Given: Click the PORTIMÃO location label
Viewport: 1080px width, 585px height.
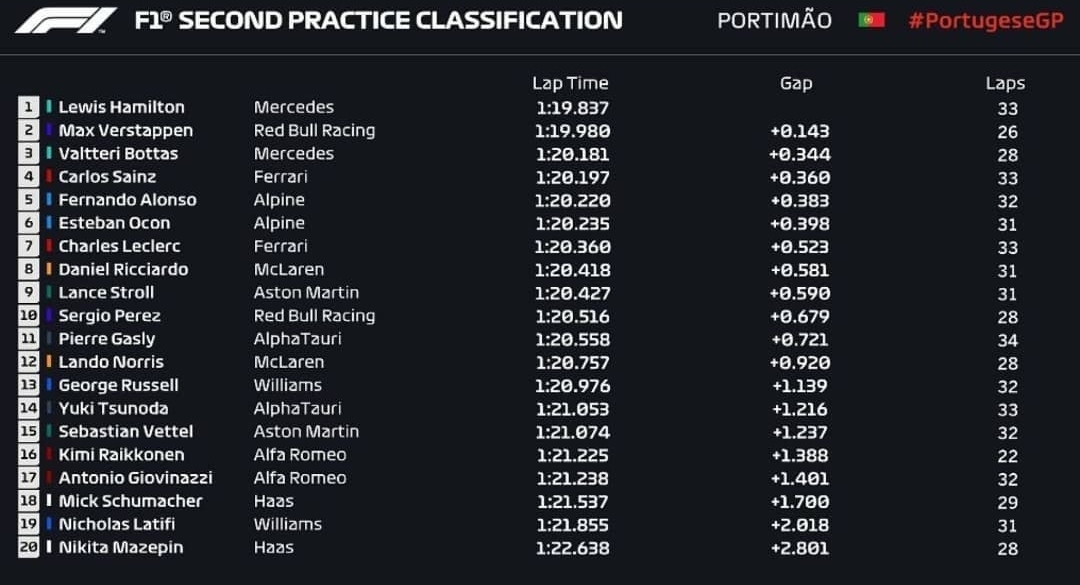Looking at the screenshot, I should 774,20.
